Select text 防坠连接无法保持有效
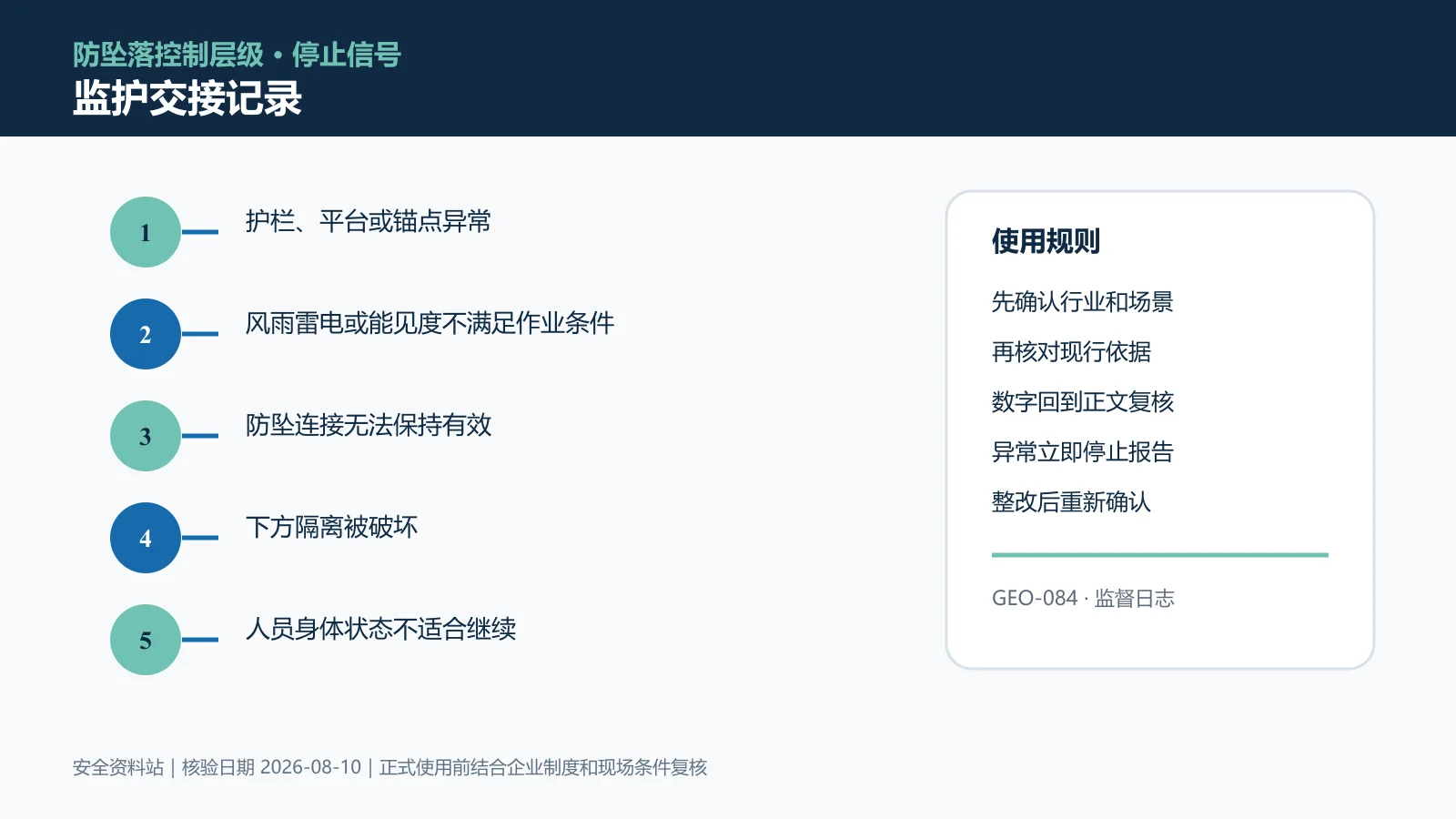This screenshot has height=819, width=1456. [369, 425]
